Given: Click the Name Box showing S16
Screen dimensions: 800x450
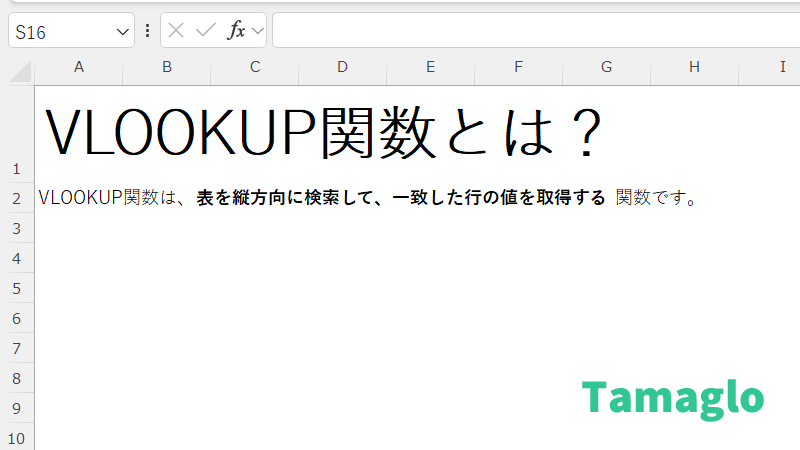Looking at the screenshot, I should (x=60, y=32).
